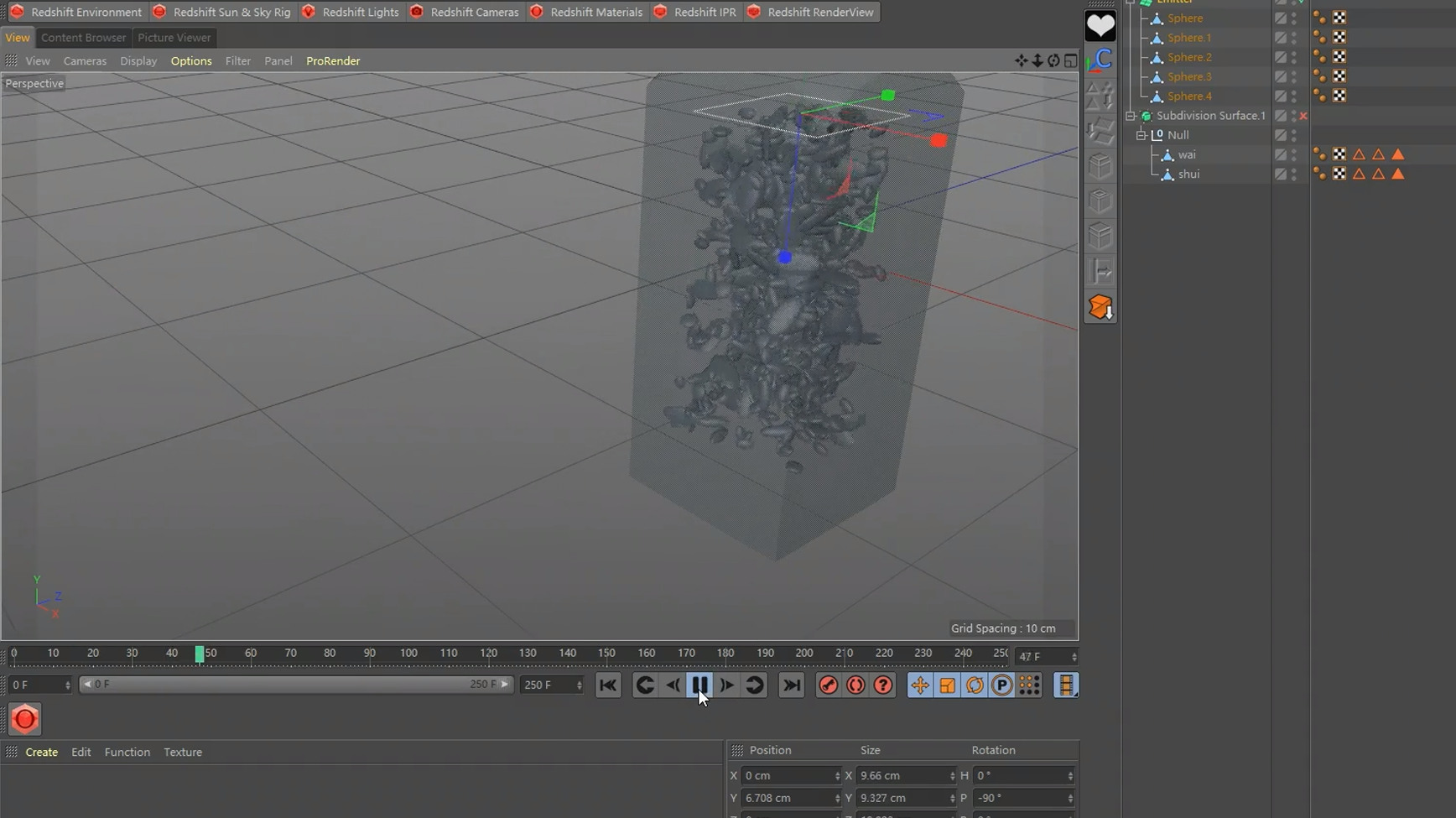Jump to the start of animation

(608, 685)
